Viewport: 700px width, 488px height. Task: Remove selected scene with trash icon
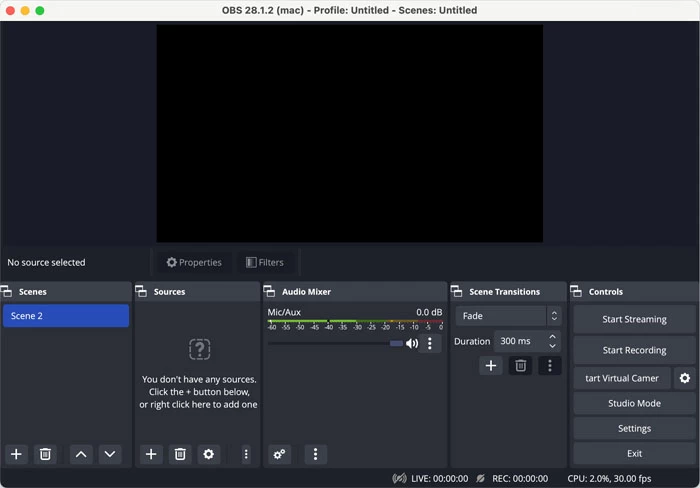(45, 454)
